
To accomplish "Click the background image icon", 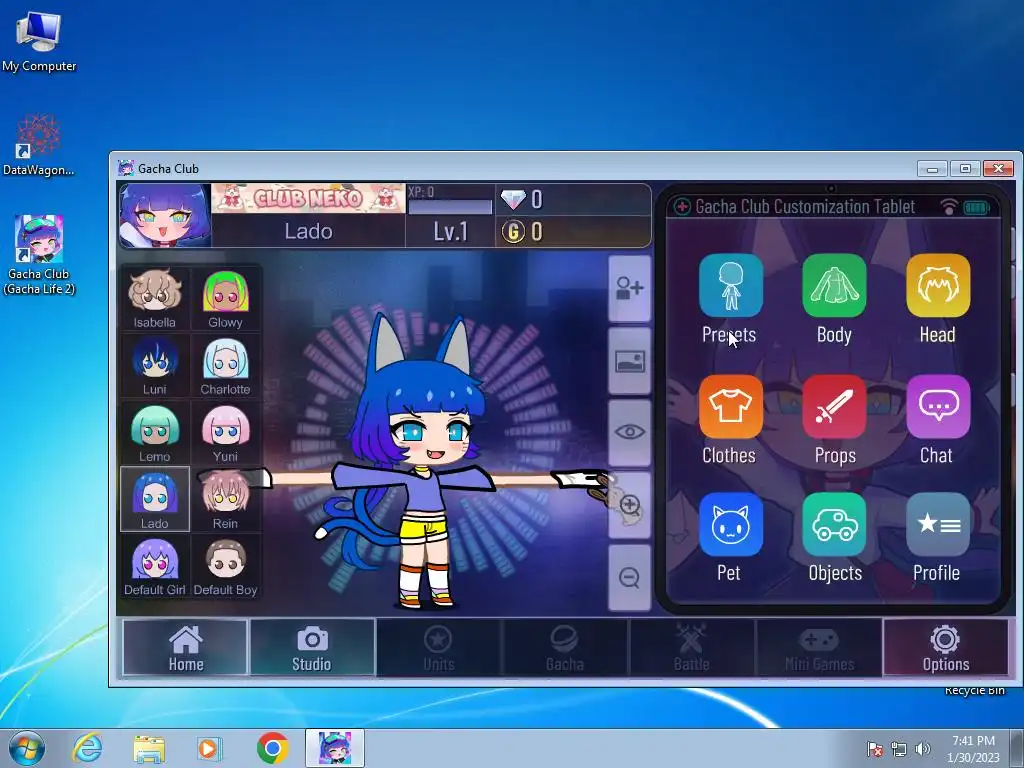I will click(x=630, y=361).
